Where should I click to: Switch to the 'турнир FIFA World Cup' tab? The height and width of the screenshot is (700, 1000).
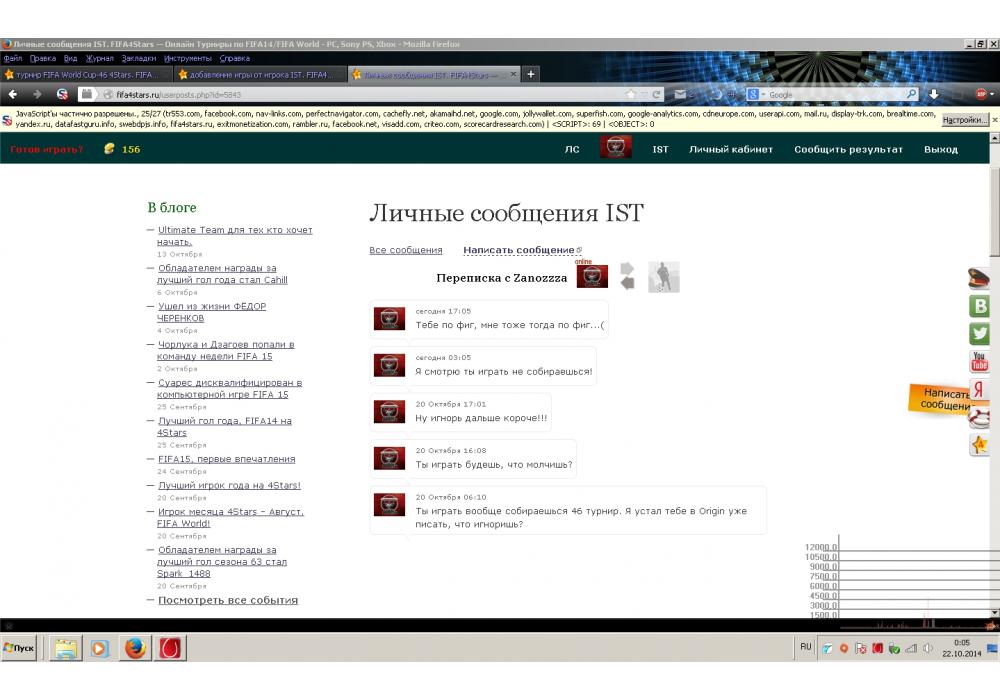85,75
